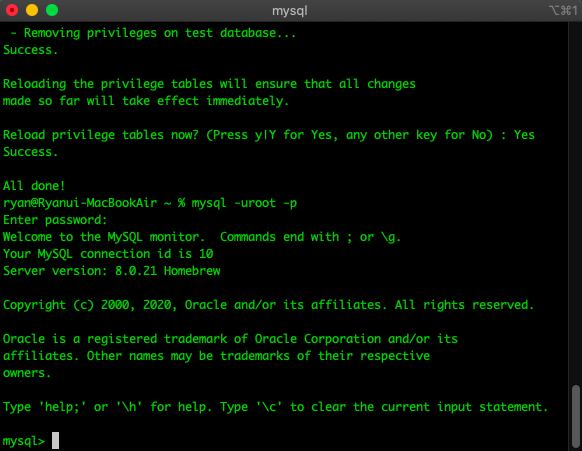Viewport: 582px width, 451px height.
Task: Click 'Server version: 8.0.21 Homebrew' line
Action: 112,271
